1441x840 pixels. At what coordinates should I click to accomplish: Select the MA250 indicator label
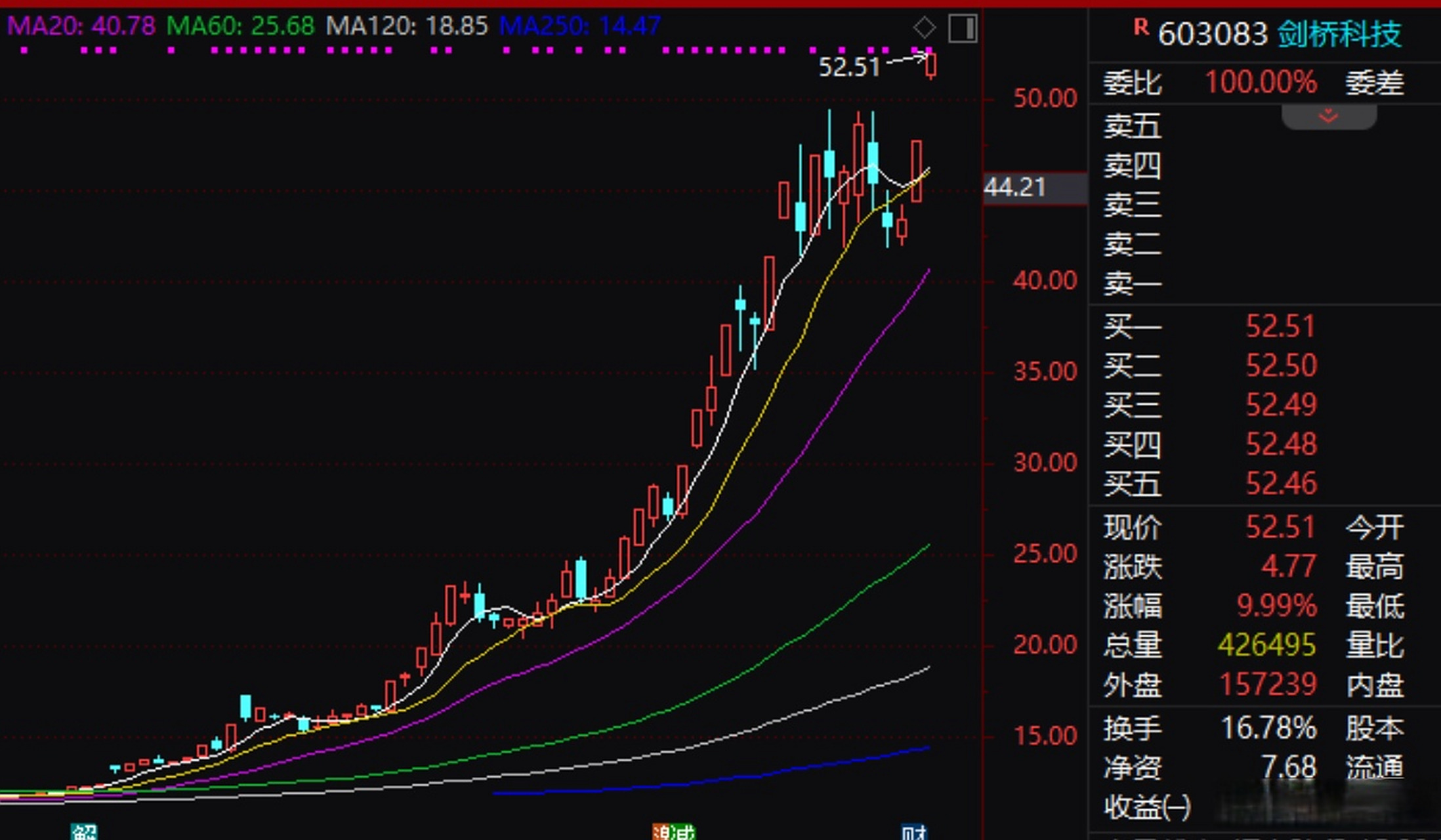click(x=579, y=26)
